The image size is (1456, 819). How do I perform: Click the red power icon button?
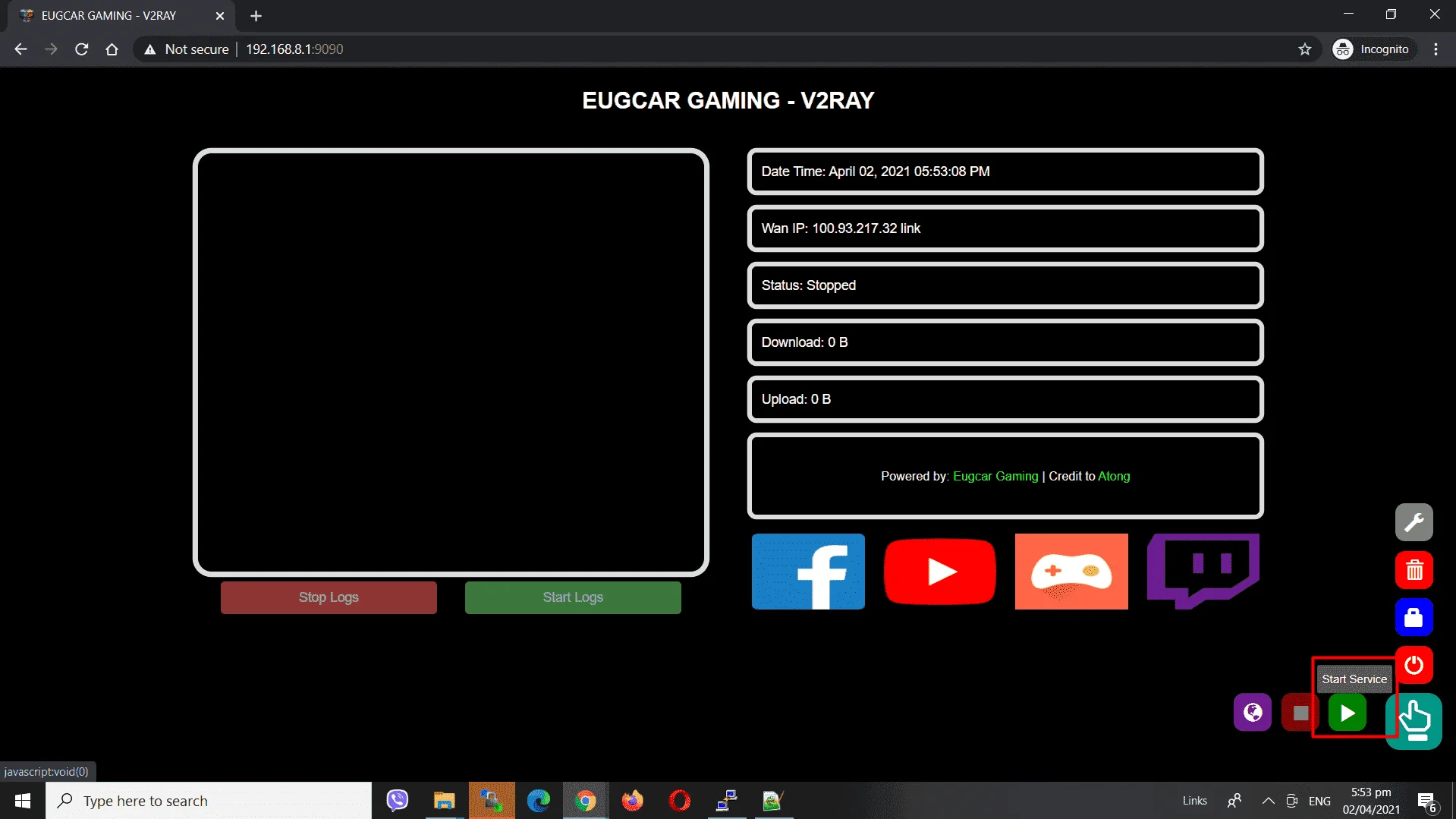point(1414,665)
